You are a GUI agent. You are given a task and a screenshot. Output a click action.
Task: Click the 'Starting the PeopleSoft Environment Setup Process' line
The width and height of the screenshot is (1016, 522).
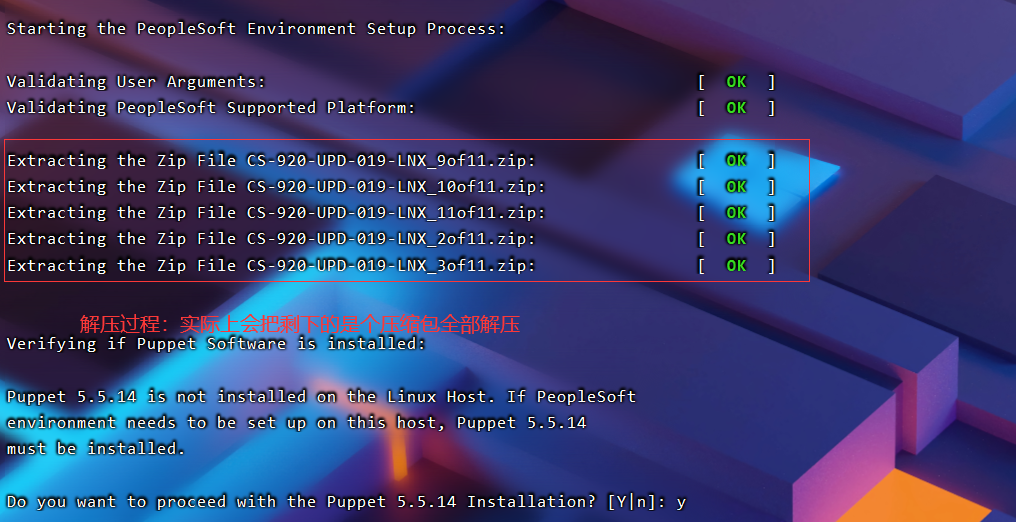click(x=256, y=29)
